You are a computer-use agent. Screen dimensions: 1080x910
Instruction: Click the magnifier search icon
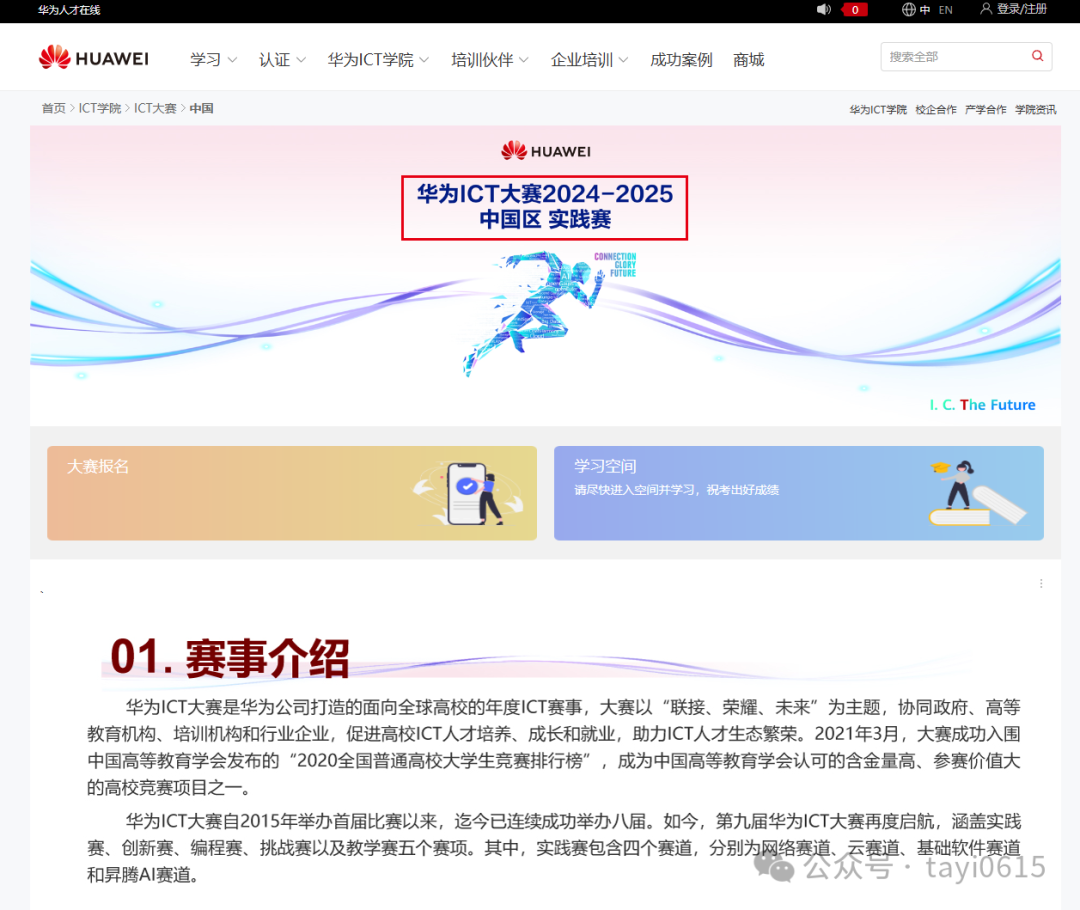pyautogui.click(x=1037, y=57)
